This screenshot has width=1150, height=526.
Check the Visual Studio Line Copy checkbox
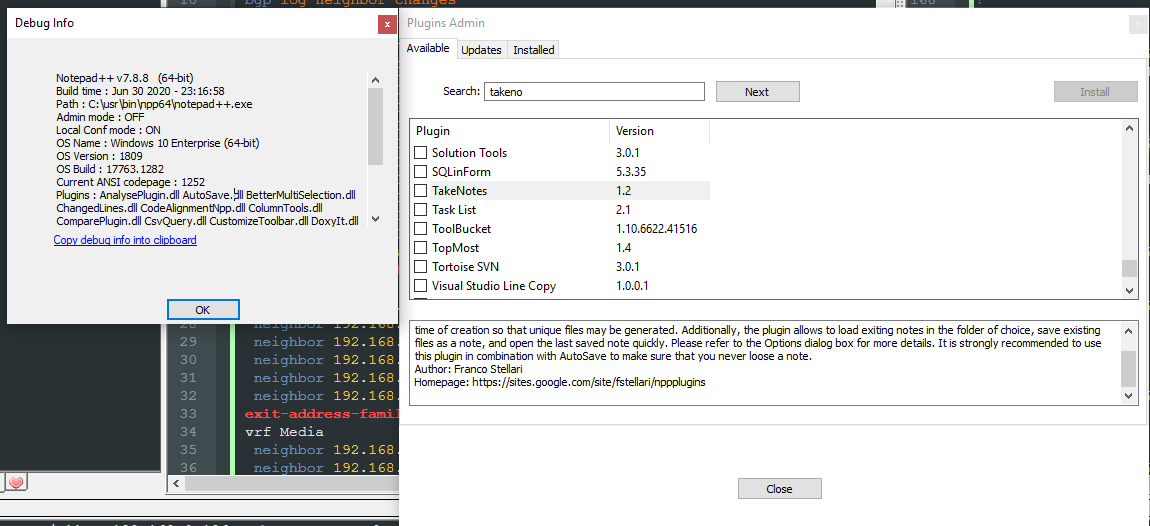click(x=420, y=285)
